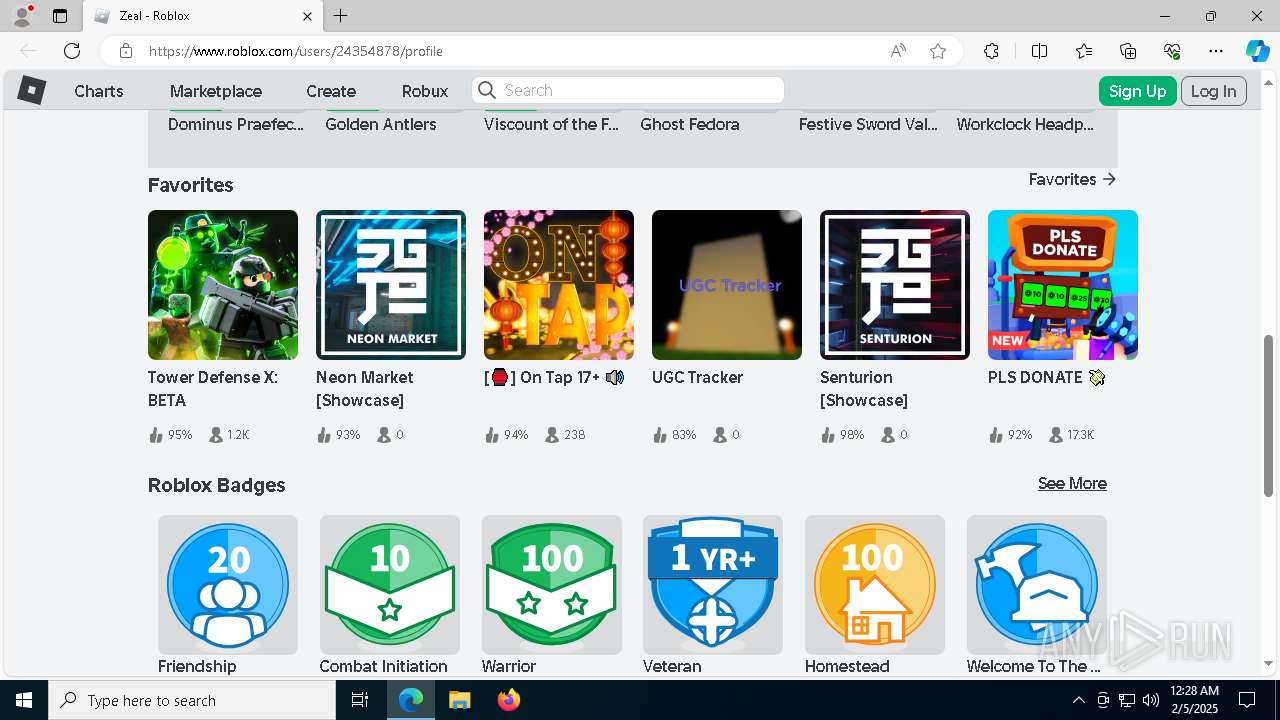Open the tab actions menu icon
The image size is (1280, 720).
click(x=60, y=16)
